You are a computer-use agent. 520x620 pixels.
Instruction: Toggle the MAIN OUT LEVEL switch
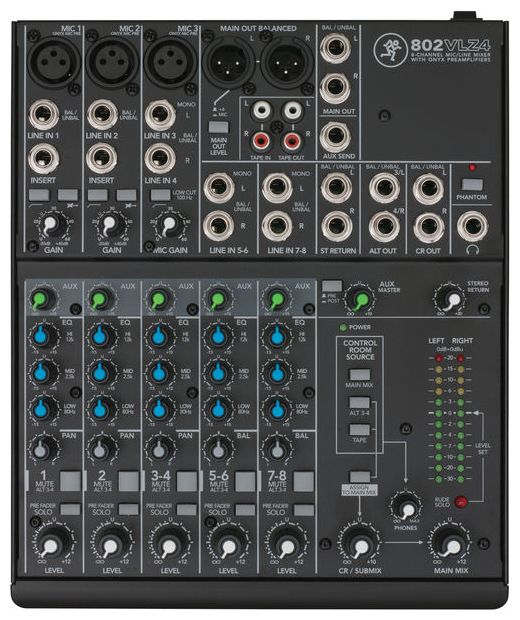218,127
